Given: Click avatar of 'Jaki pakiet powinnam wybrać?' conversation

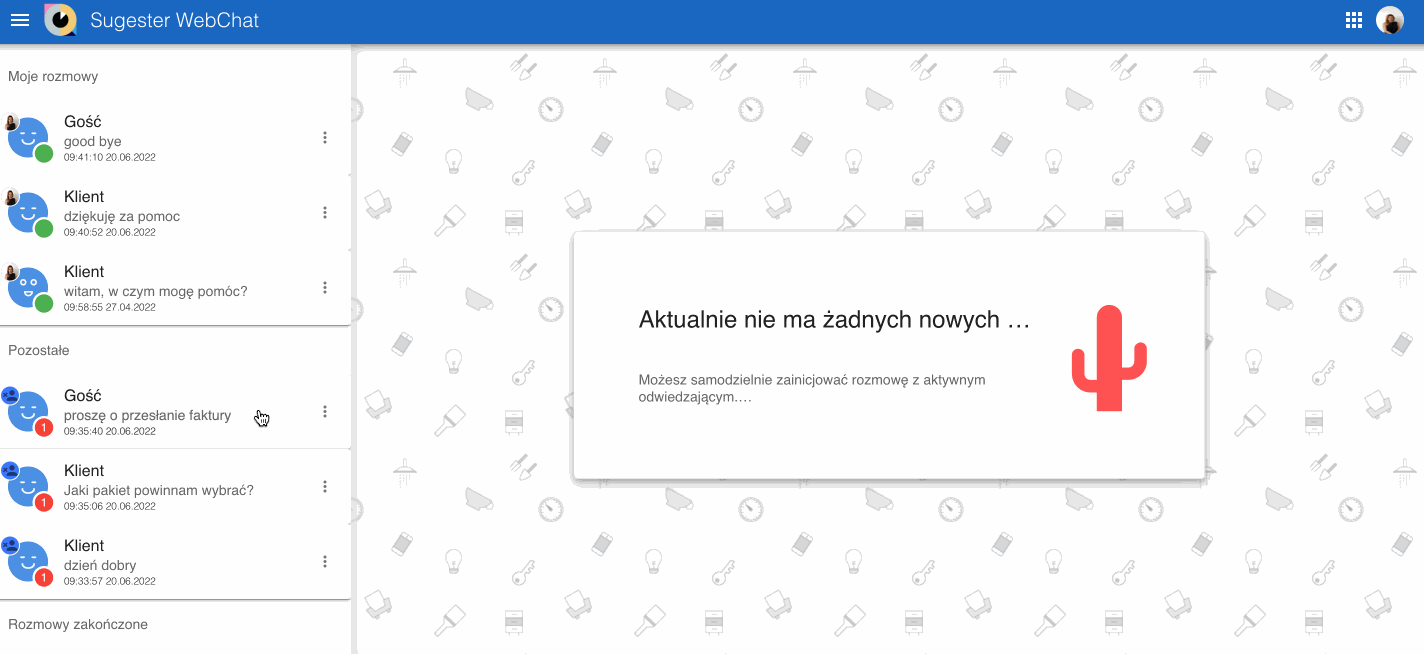Looking at the screenshot, I should click(28, 487).
